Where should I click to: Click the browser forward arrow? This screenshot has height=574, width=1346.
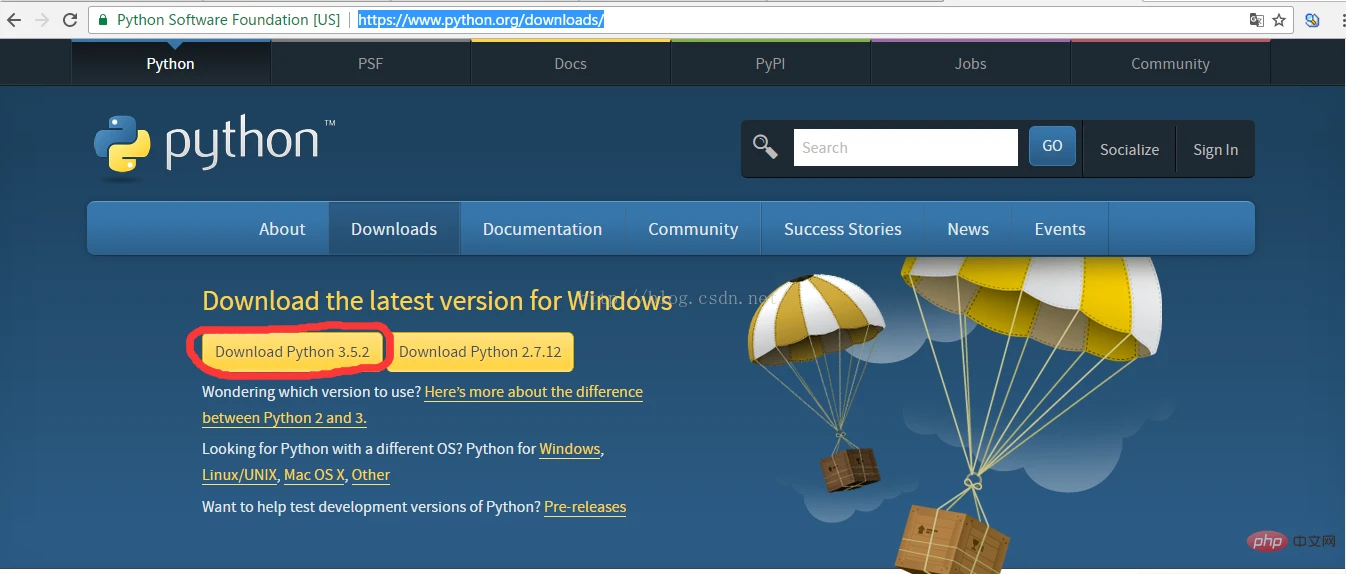coord(42,20)
